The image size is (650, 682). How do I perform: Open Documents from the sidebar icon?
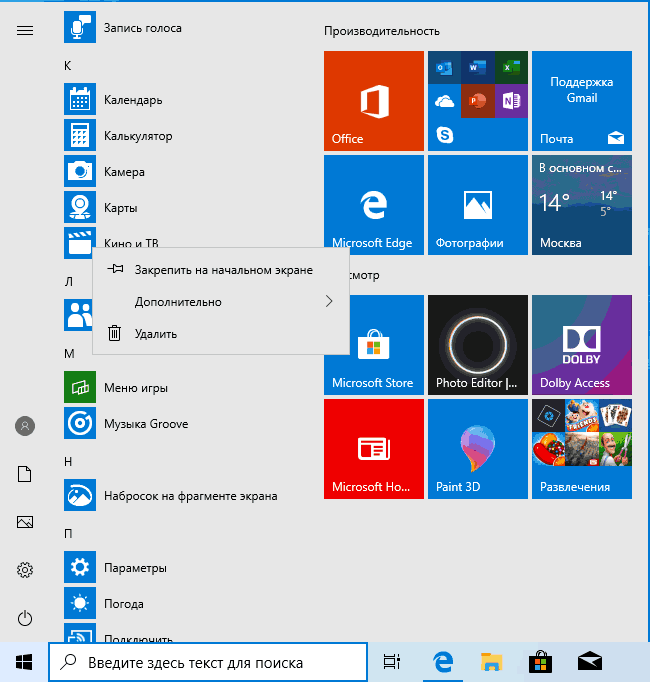(25, 474)
